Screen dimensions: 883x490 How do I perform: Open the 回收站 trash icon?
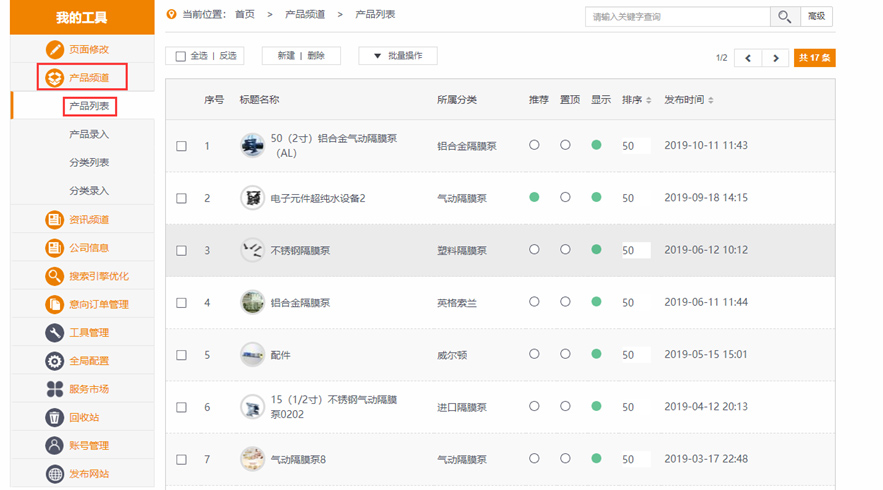55,417
